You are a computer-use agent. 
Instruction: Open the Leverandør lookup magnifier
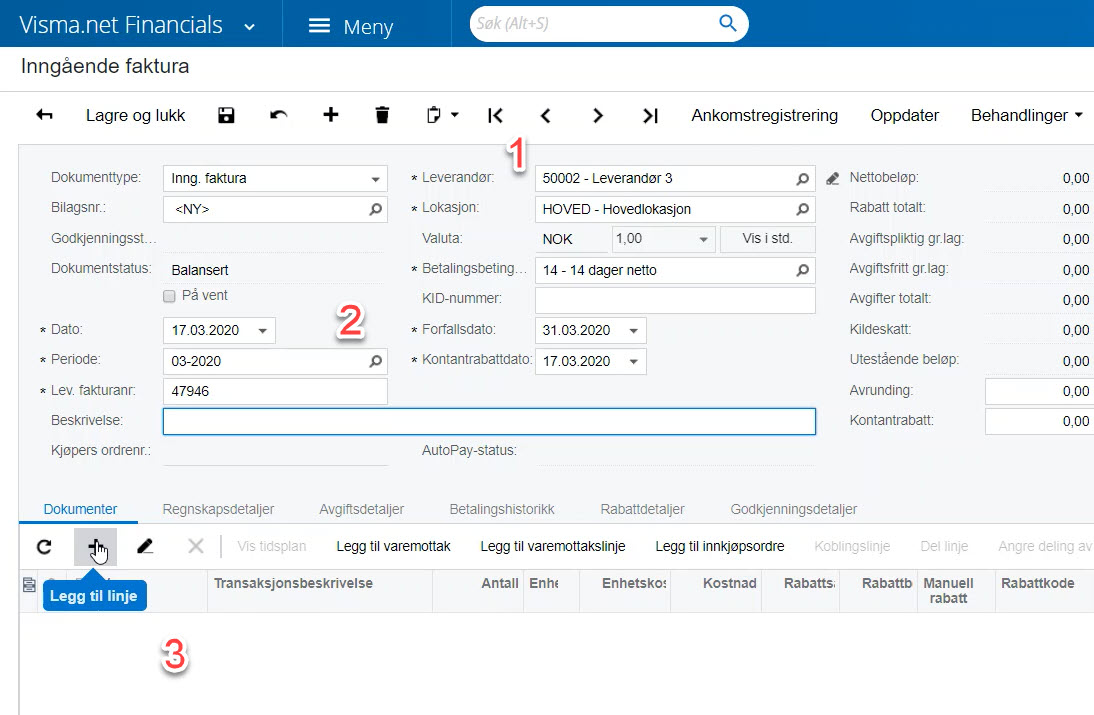pyautogui.click(x=802, y=179)
